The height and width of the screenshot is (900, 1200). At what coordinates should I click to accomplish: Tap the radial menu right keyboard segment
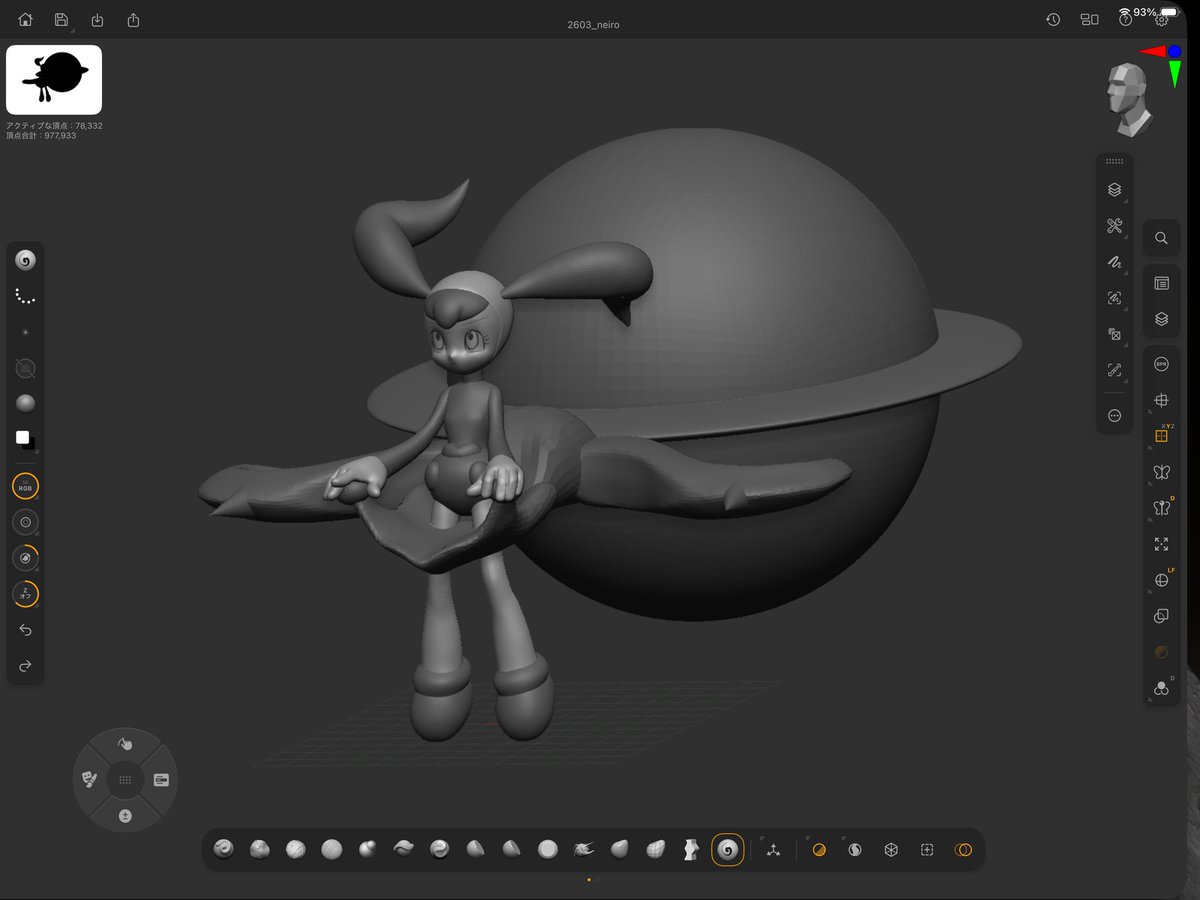(x=161, y=779)
